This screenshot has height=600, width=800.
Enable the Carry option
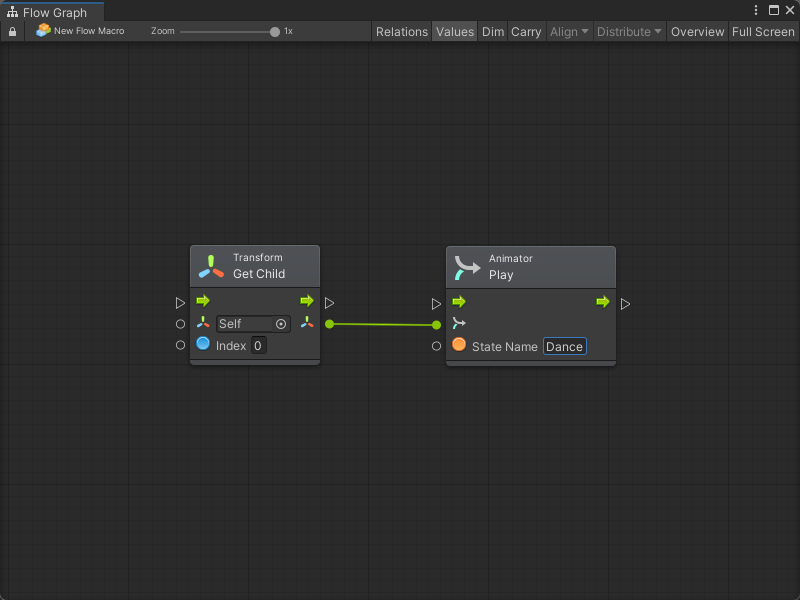coord(526,32)
